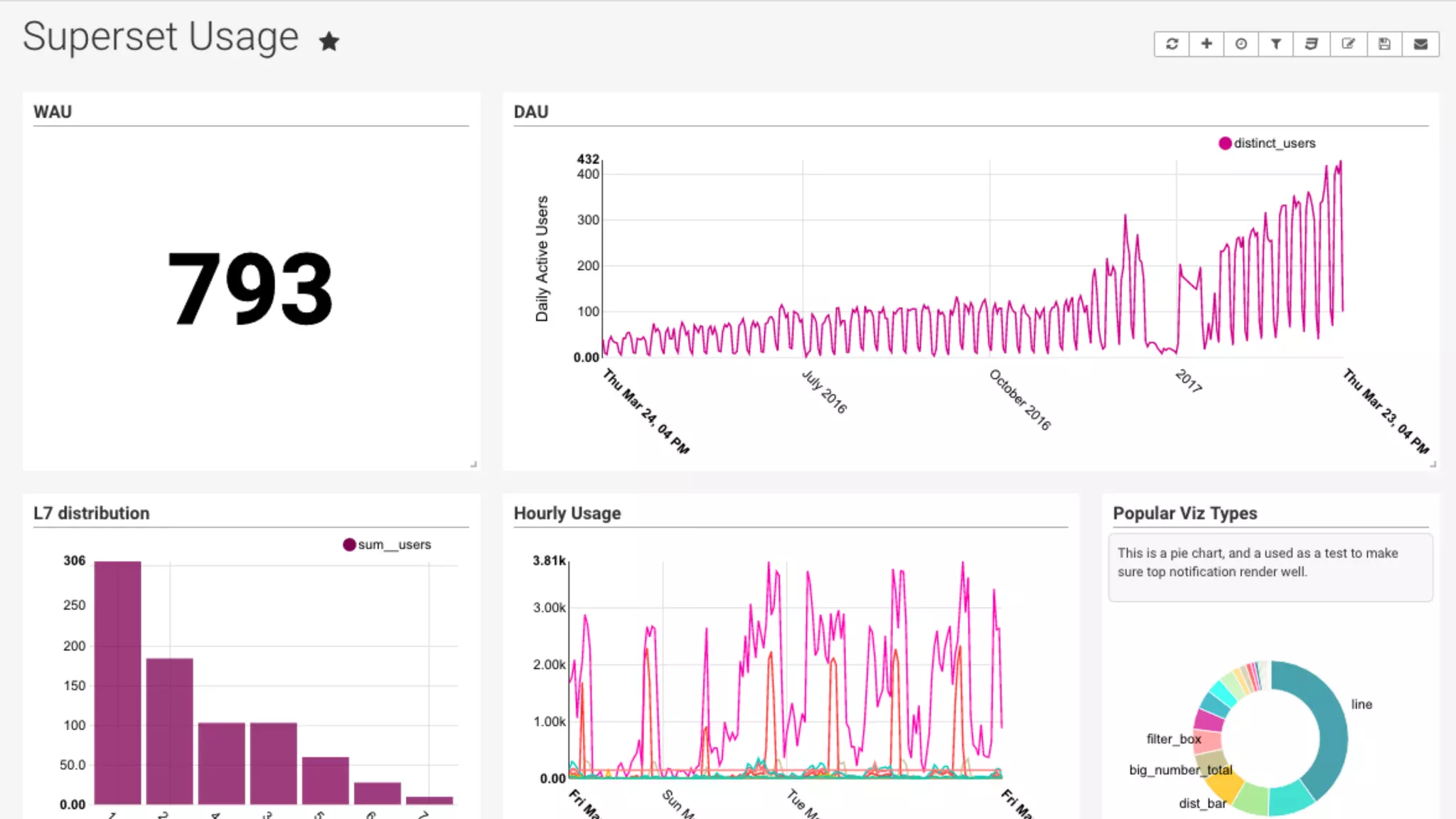This screenshot has width=1456, height=819.
Task: Click the plus icon to add slices
Action: 1206,44
